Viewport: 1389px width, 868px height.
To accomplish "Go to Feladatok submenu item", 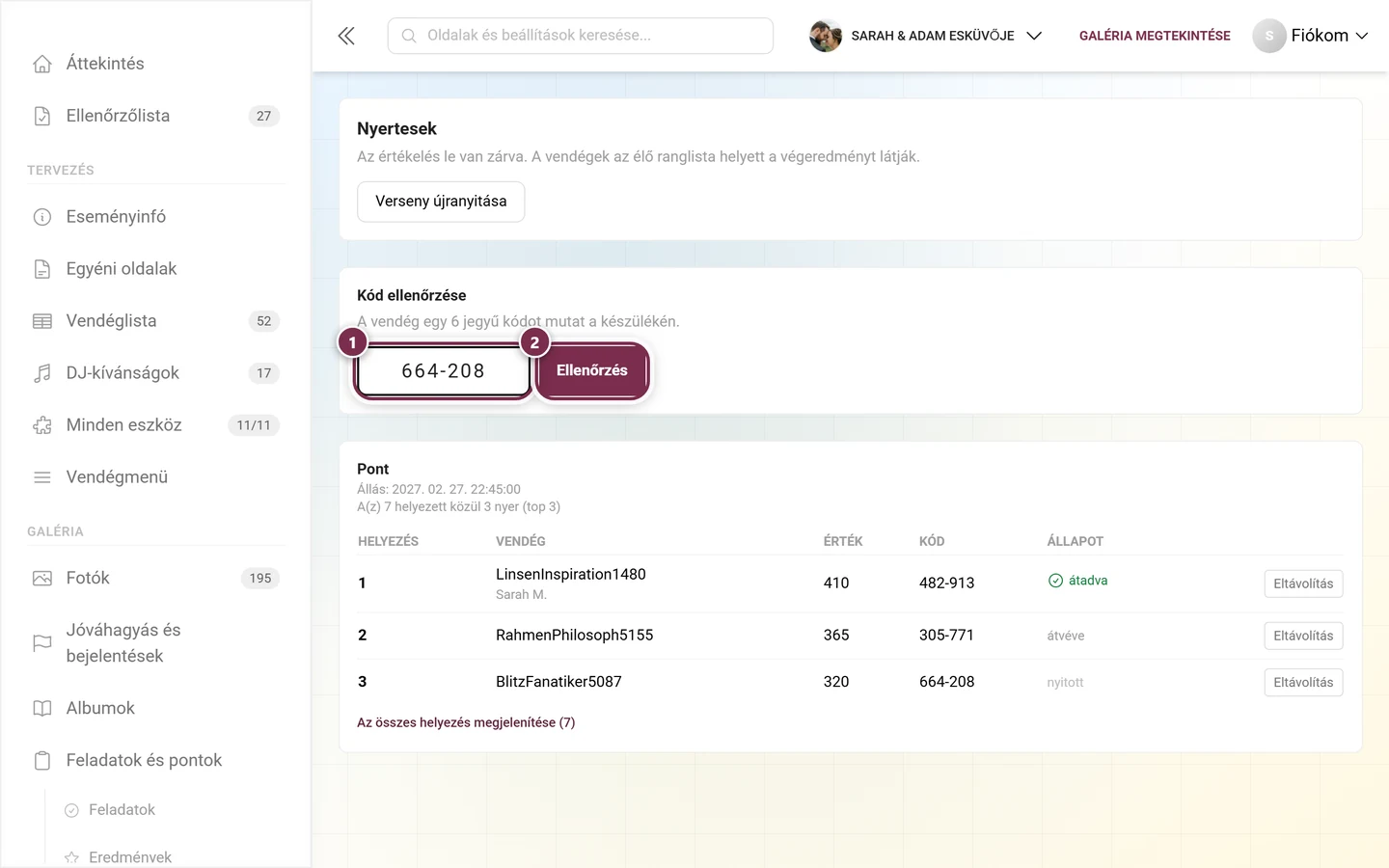I will [x=122, y=810].
